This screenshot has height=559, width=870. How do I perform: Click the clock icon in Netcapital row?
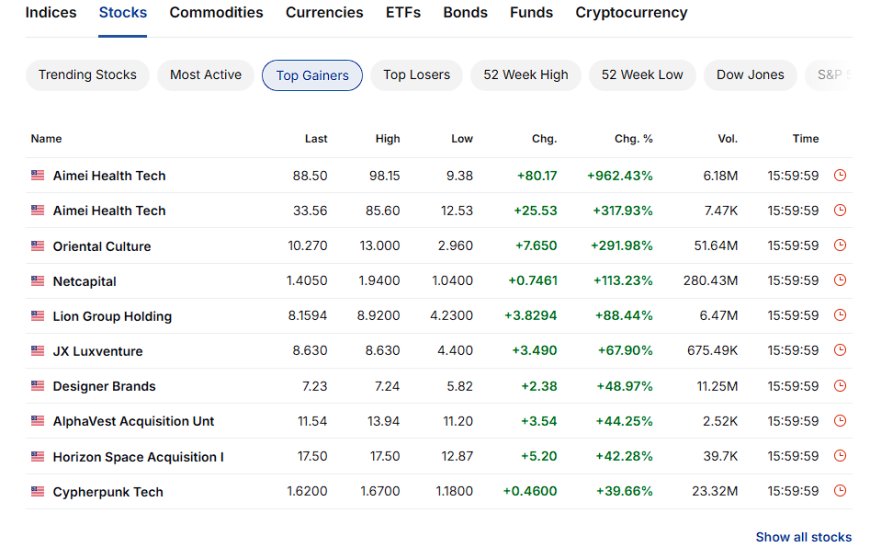(840, 280)
